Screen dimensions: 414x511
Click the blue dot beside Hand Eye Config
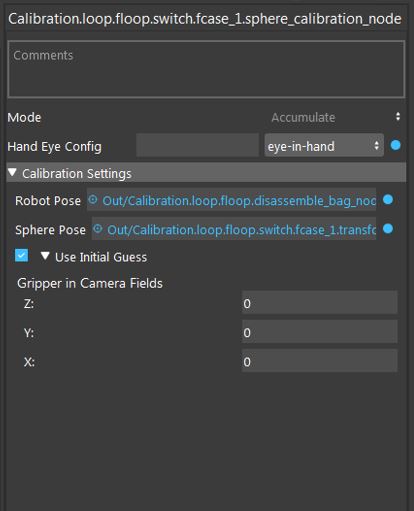pos(395,145)
